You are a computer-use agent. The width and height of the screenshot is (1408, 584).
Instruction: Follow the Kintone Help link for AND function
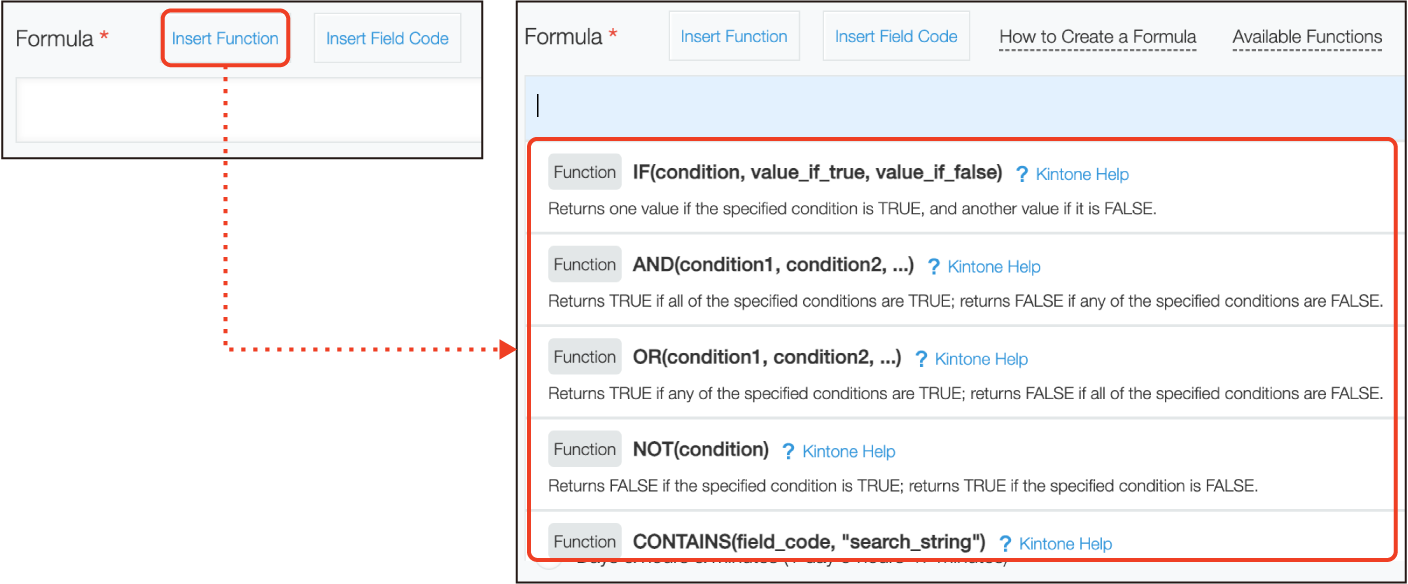point(994,267)
